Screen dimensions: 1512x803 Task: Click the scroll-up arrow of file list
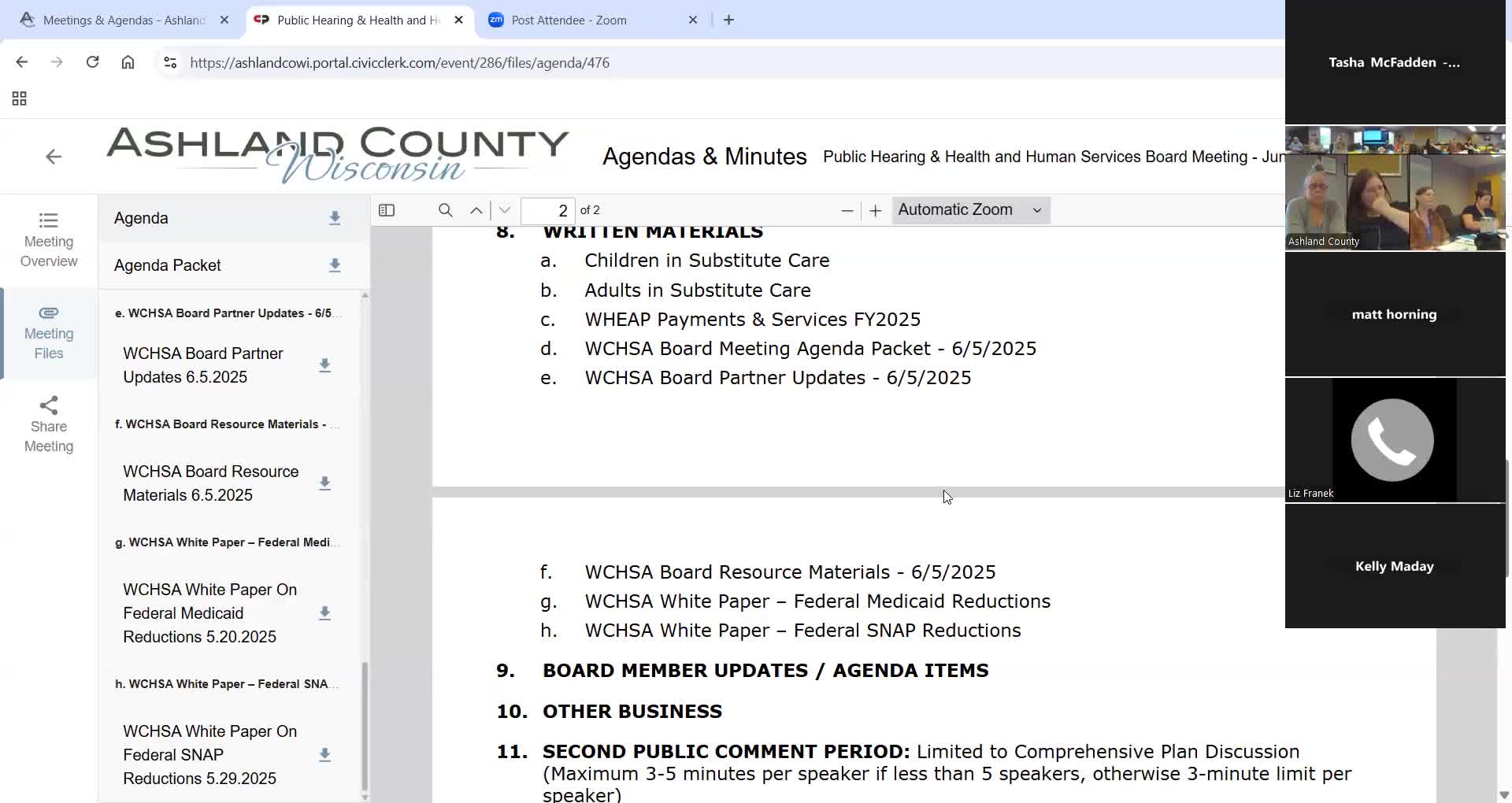coord(365,295)
